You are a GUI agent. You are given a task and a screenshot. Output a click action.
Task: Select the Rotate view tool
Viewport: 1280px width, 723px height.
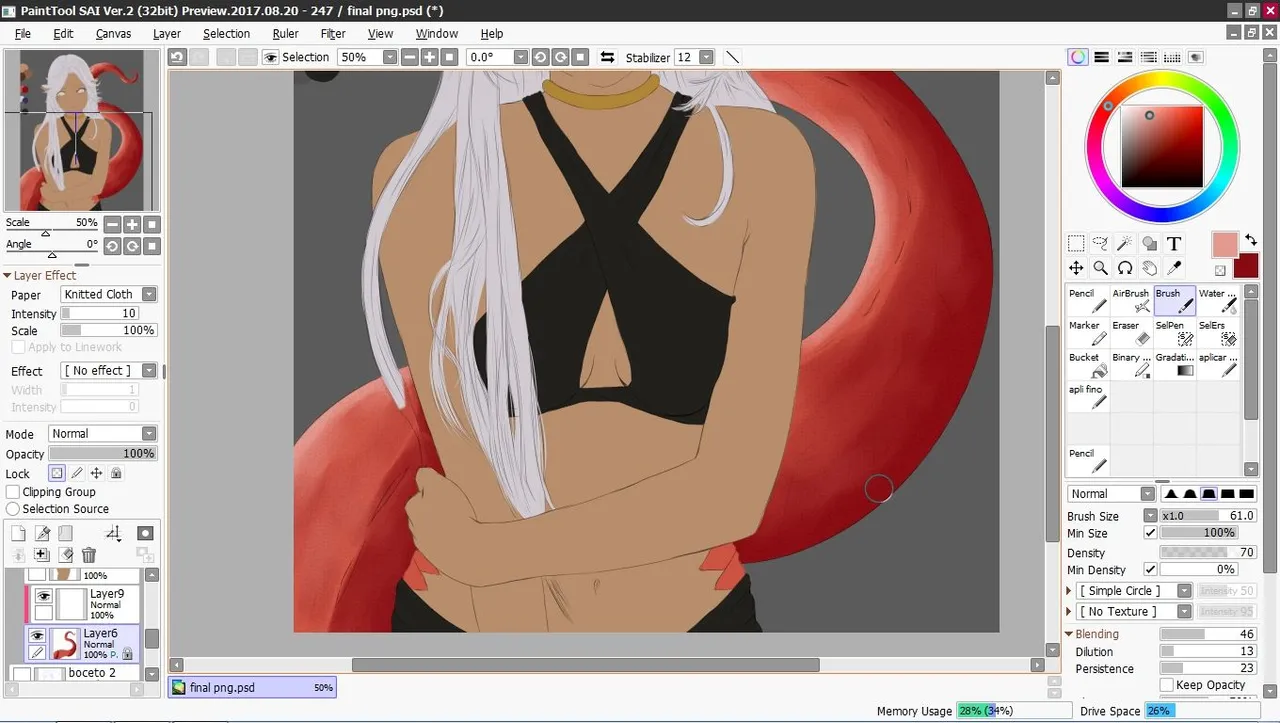[1125, 268]
